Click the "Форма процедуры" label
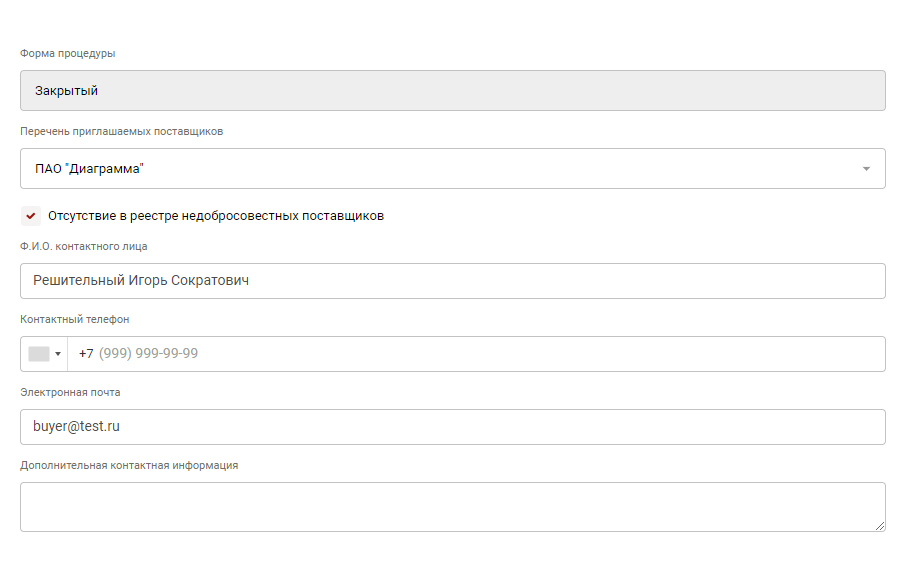The image size is (902, 576). click(x=67, y=54)
